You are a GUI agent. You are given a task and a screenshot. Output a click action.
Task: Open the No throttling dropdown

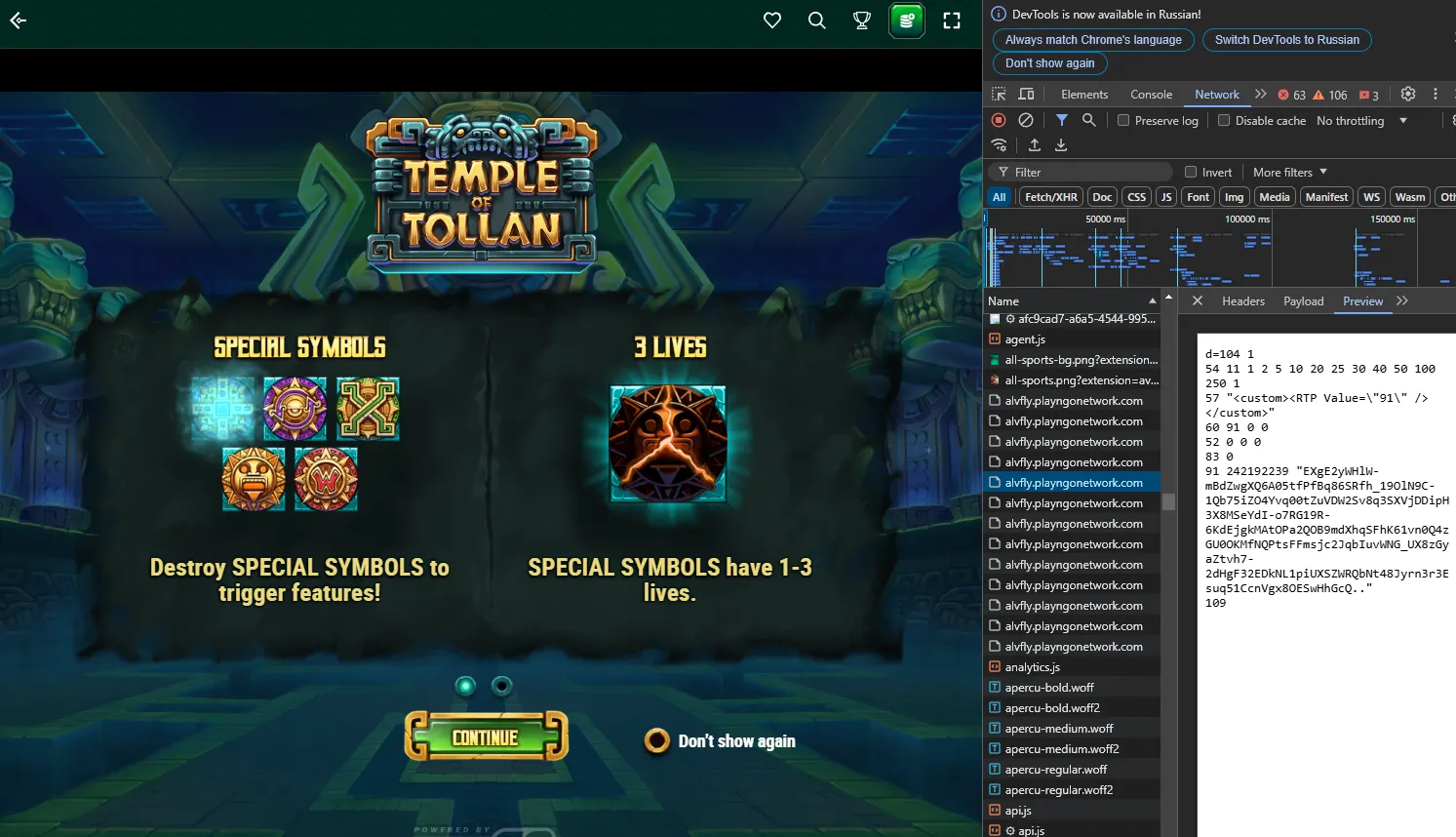coord(1361,121)
